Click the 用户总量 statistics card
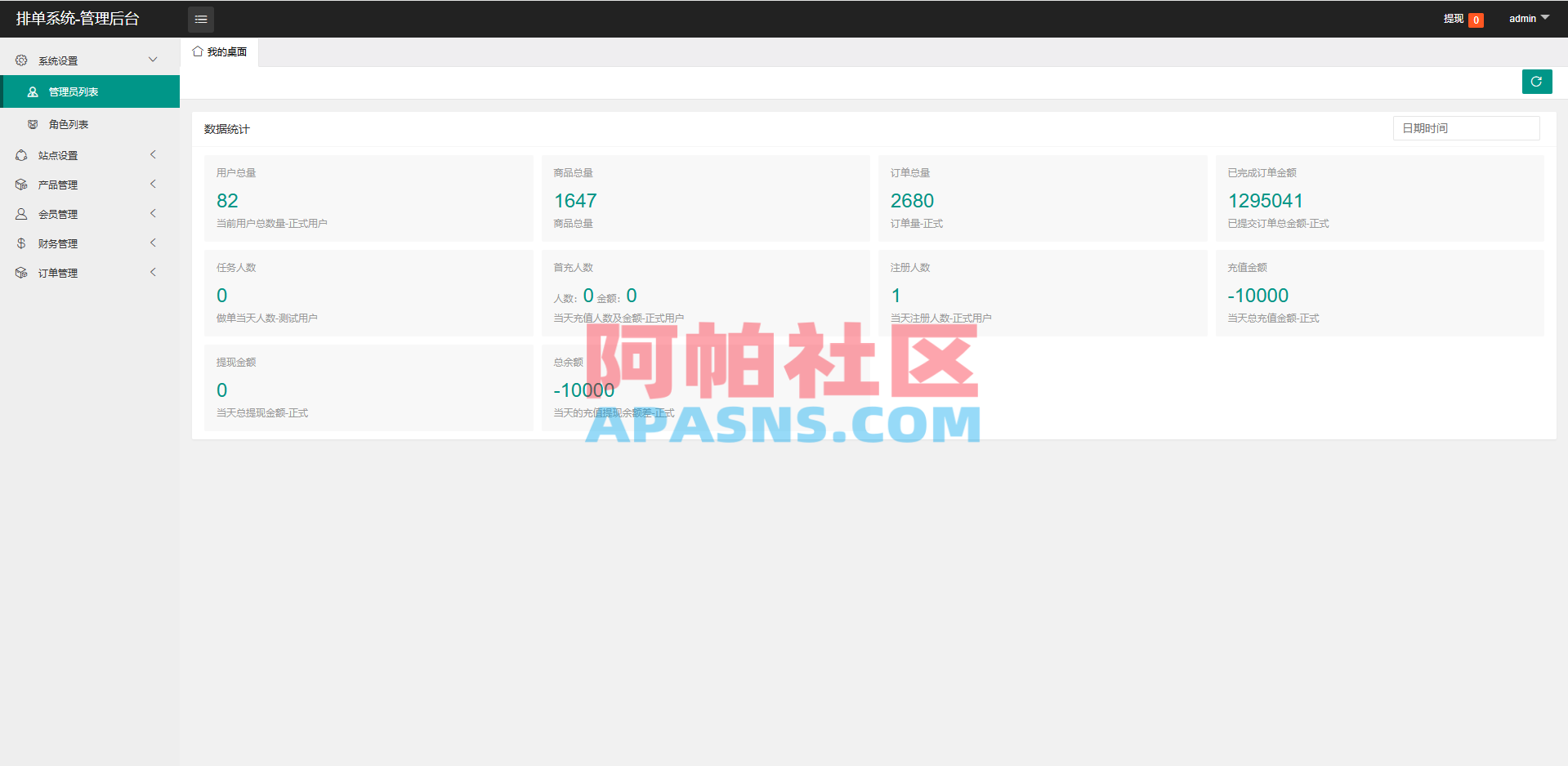Image resolution: width=1568 pixels, height=766 pixels. pyautogui.click(x=369, y=198)
